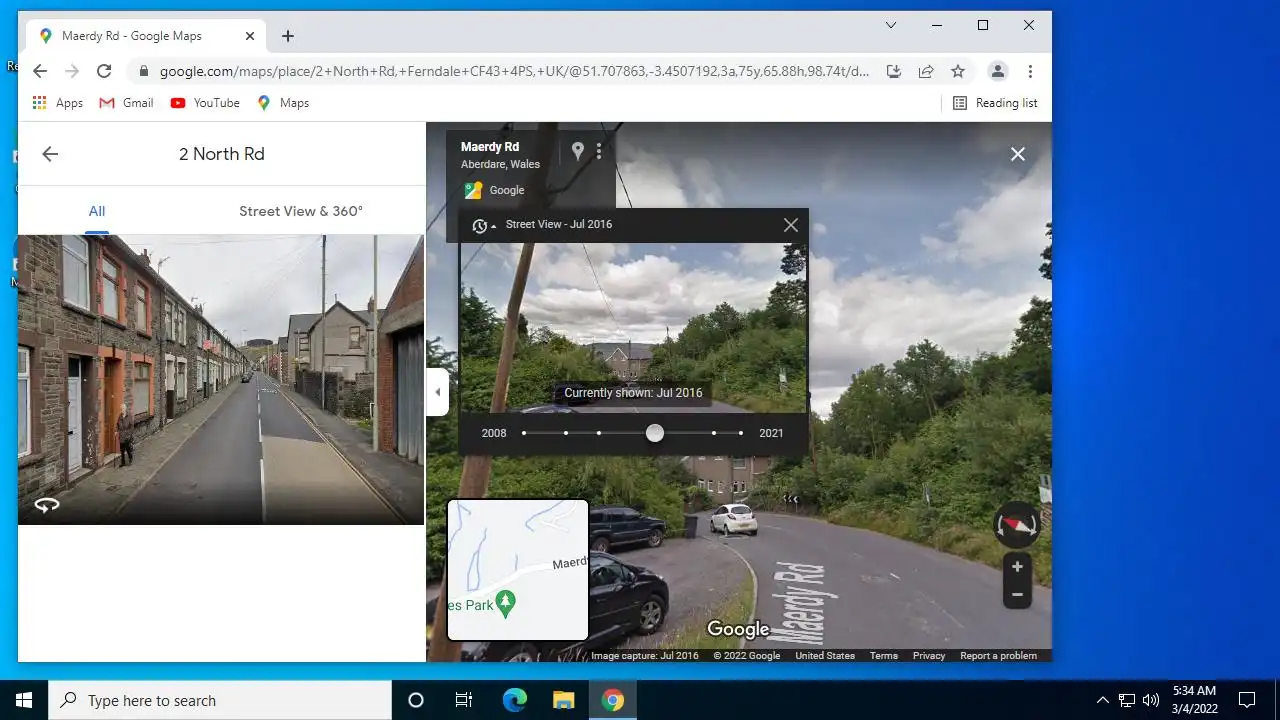Click the browser forward arrow
The width and height of the screenshot is (1280, 720).
coord(72,71)
